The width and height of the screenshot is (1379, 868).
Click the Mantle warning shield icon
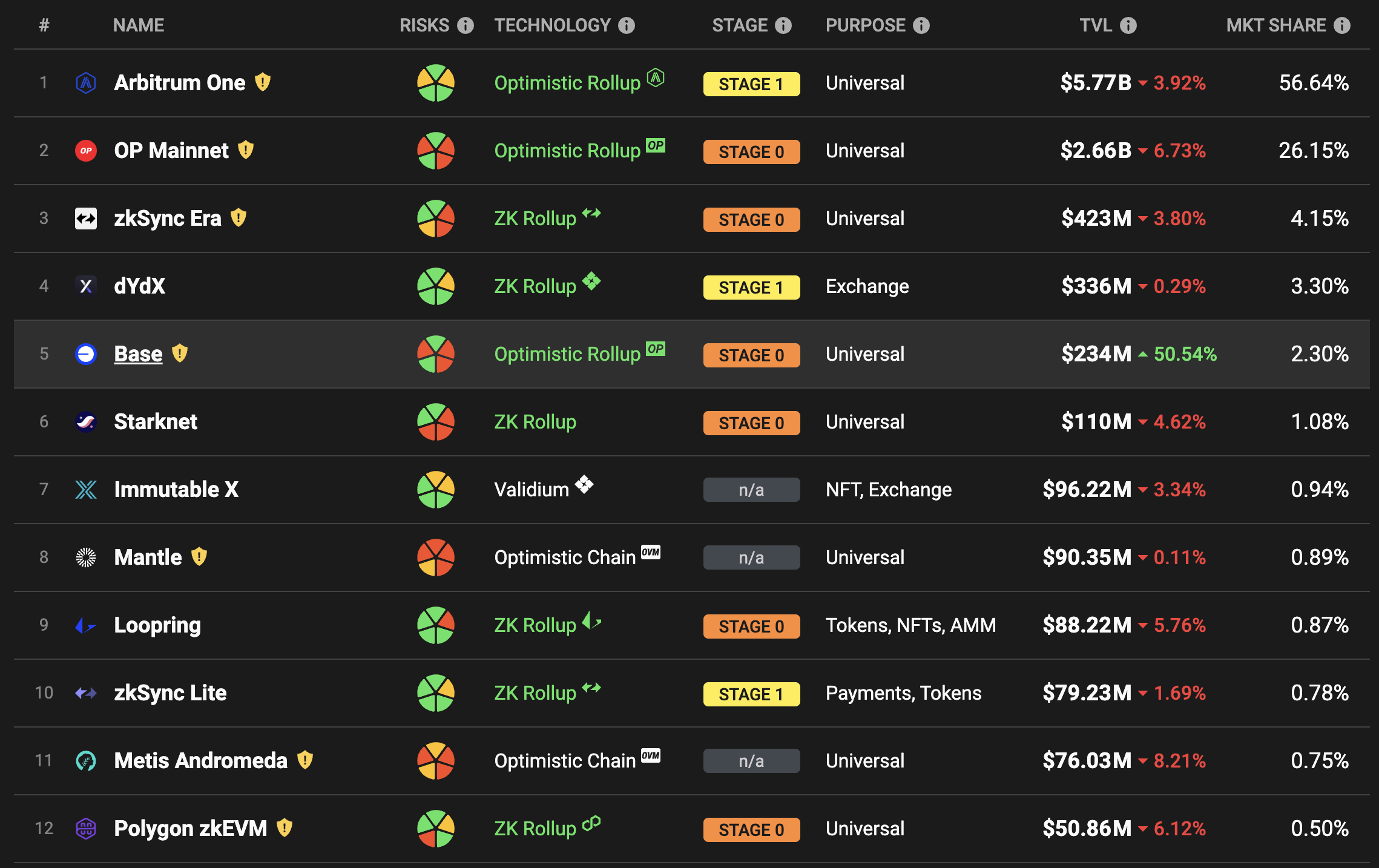tap(199, 556)
